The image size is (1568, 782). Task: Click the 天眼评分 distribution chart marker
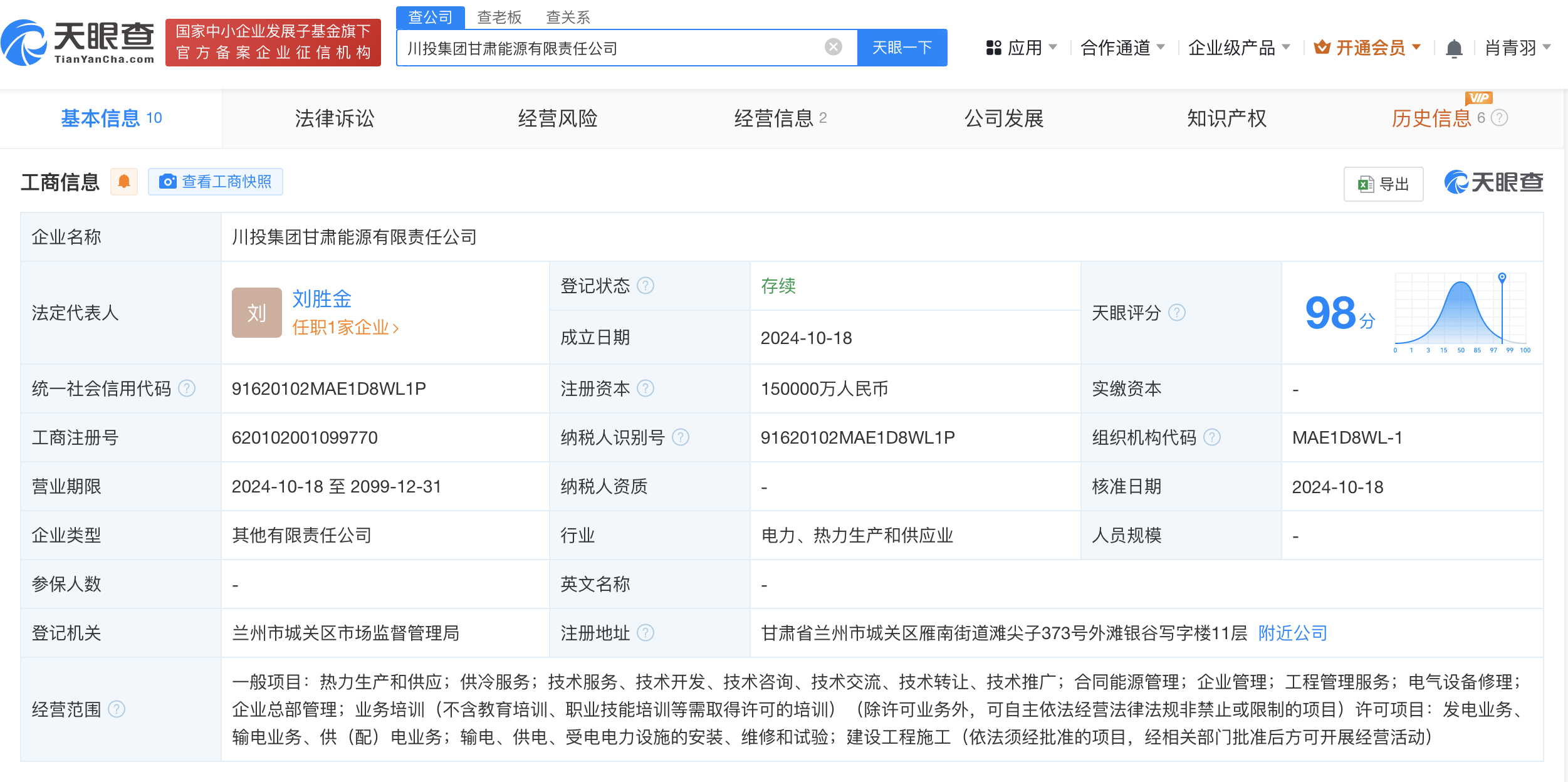[1502, 277]
